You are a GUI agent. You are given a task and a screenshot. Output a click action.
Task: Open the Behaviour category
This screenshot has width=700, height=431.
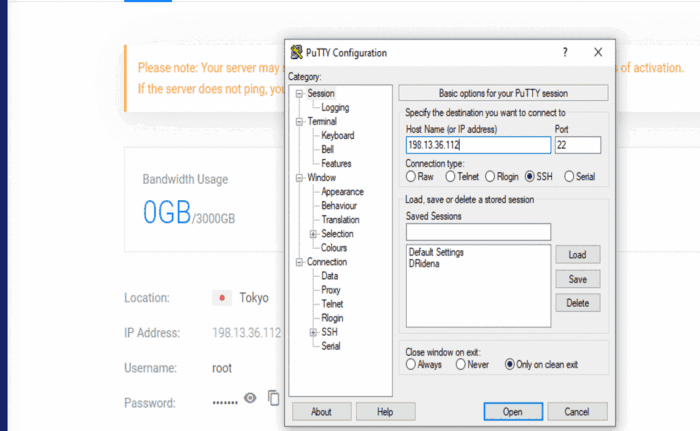[339, 206]
